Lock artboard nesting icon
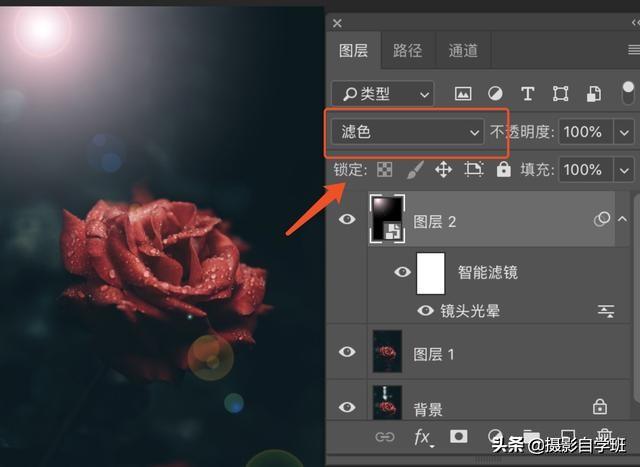The height and width of the screenshot is (467, 640). coord(474,169)
